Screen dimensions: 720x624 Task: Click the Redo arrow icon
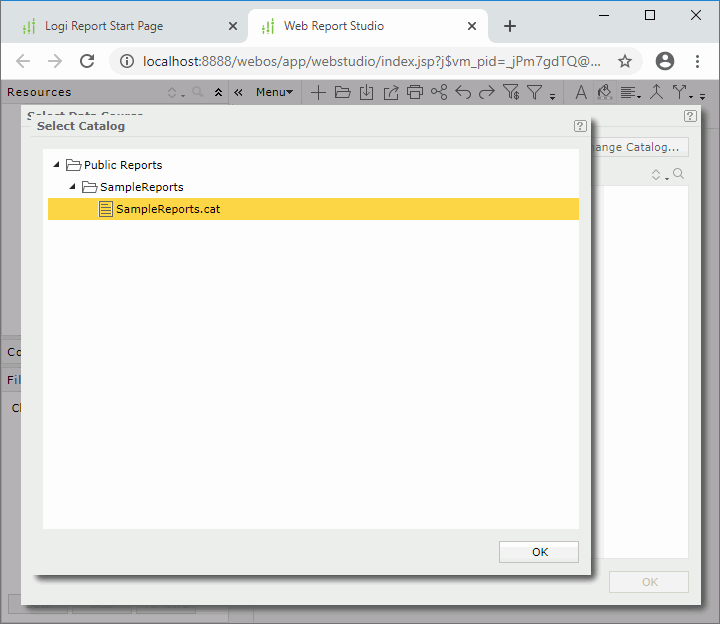(487, 93)
